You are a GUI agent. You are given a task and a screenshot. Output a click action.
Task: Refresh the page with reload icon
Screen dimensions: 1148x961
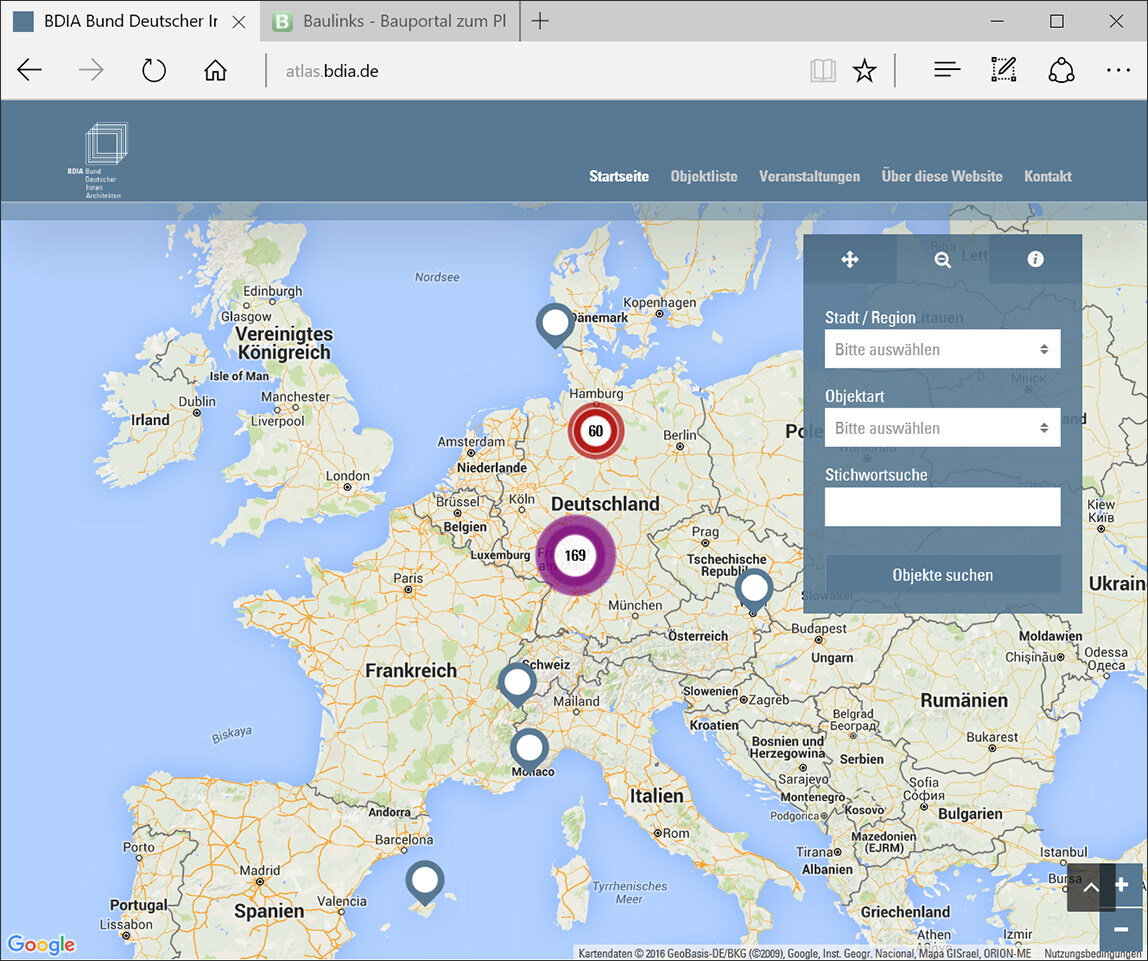(154, 70)
